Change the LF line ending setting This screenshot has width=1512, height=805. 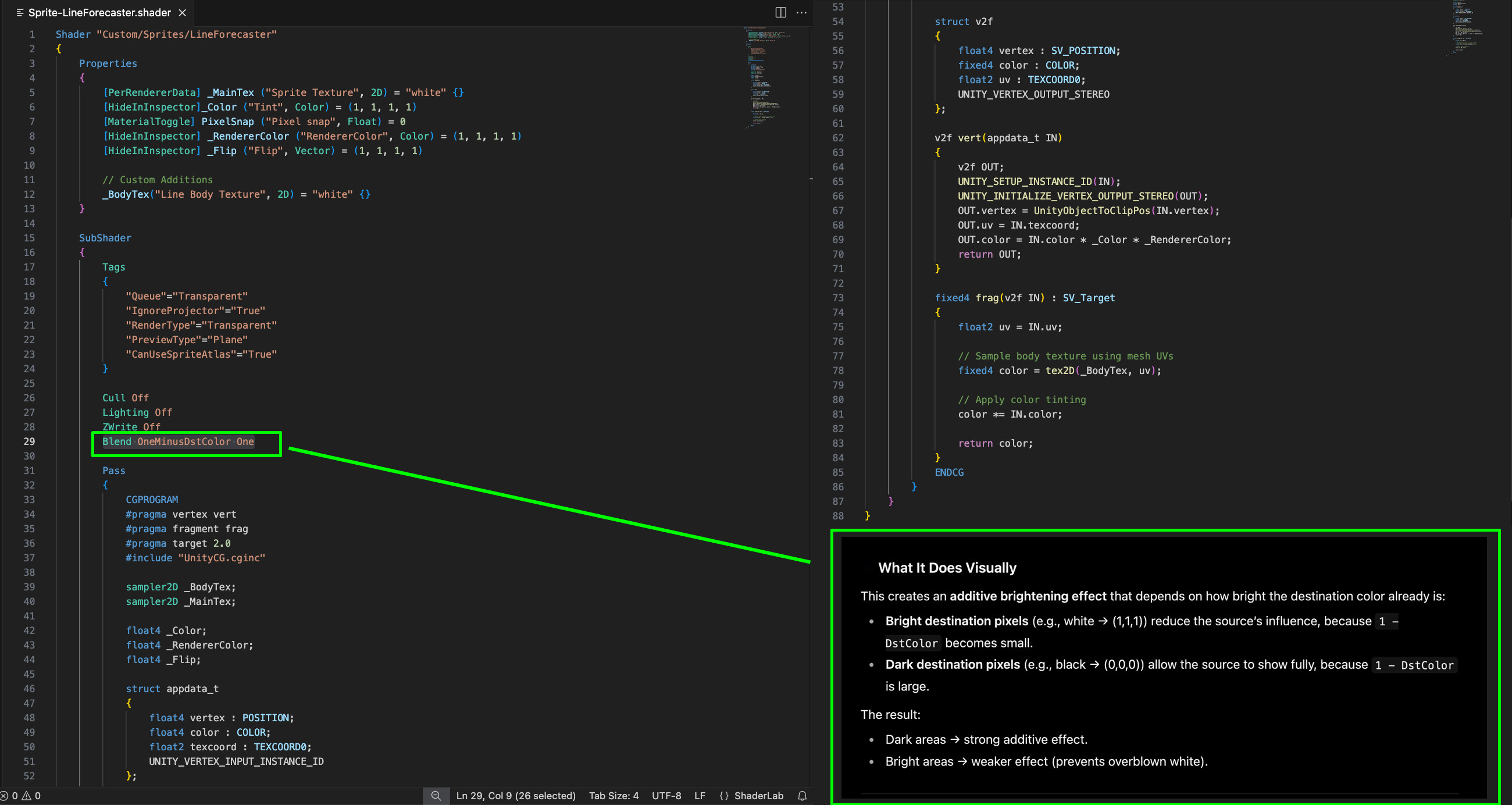tap(700, 796)
